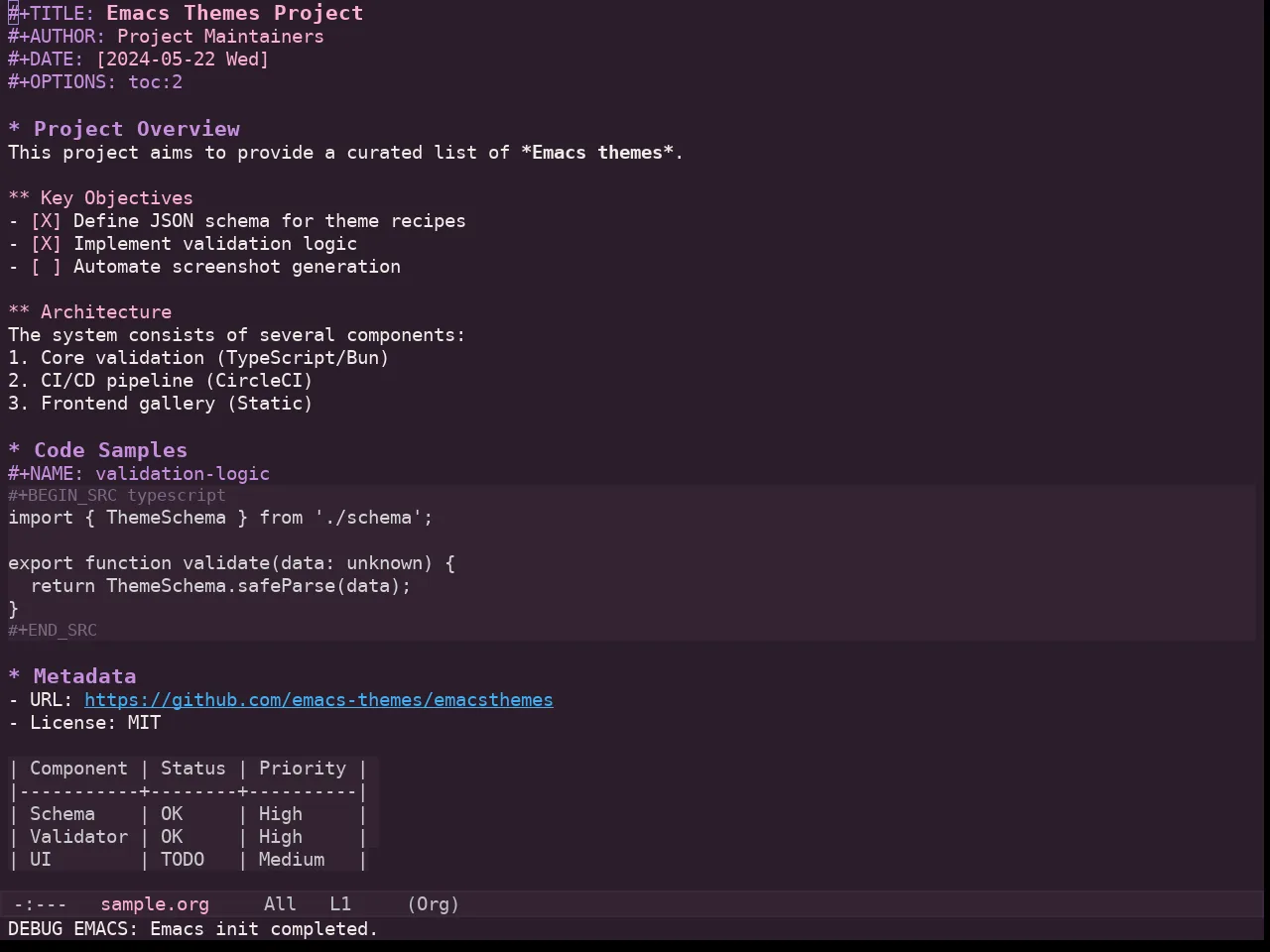Collapse the 'Metadata' heading
This screenshot has width=1270, height=952.
point(71,676)
